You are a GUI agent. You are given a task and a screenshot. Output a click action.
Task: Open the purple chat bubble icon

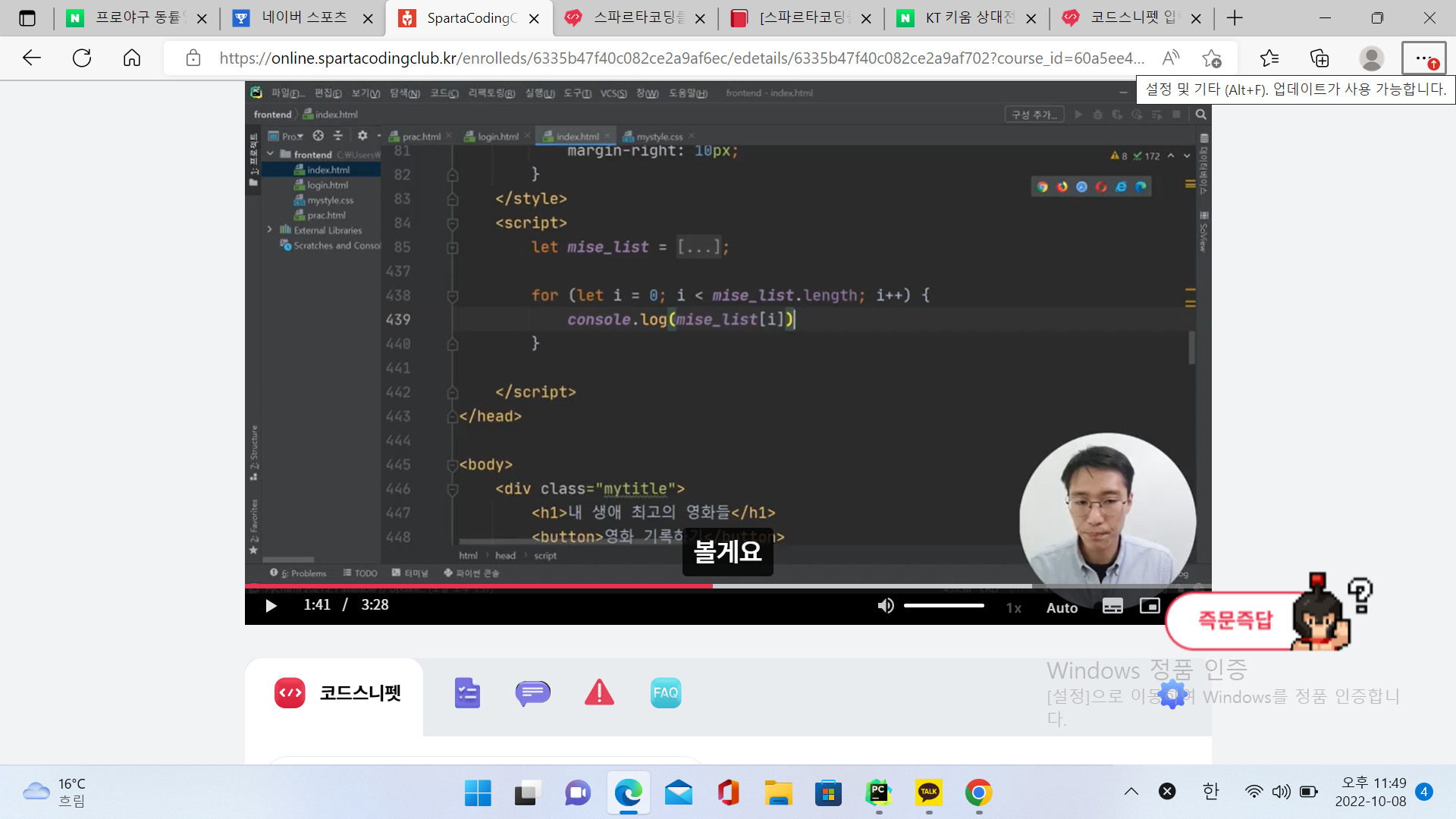(533, 692)
